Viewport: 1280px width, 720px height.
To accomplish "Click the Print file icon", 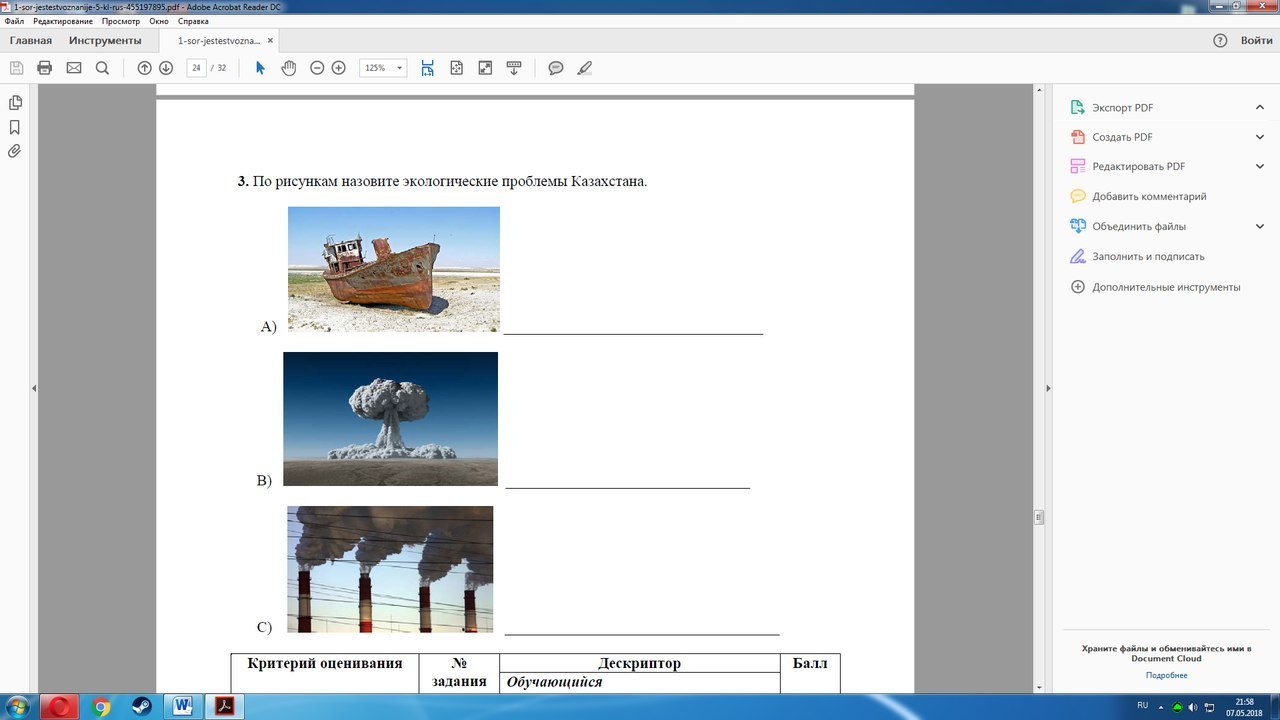I will [44, 68].
